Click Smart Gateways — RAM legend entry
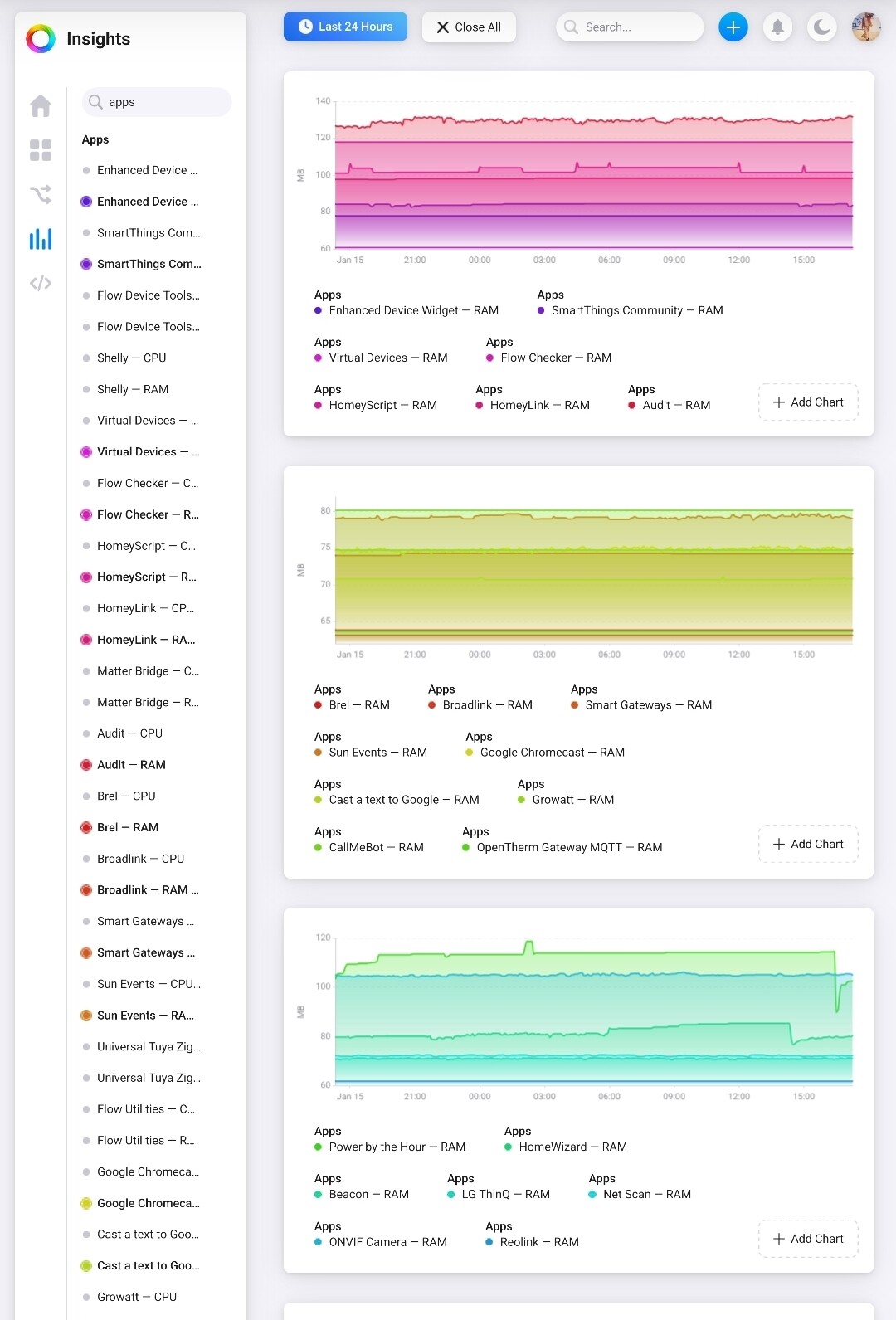Image resolution: width=896 pixels, height=1320 pixels. tap(641, 705)
